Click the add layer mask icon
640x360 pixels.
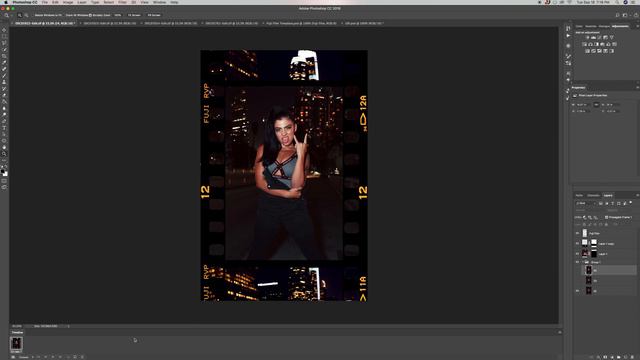coord(605,357)
